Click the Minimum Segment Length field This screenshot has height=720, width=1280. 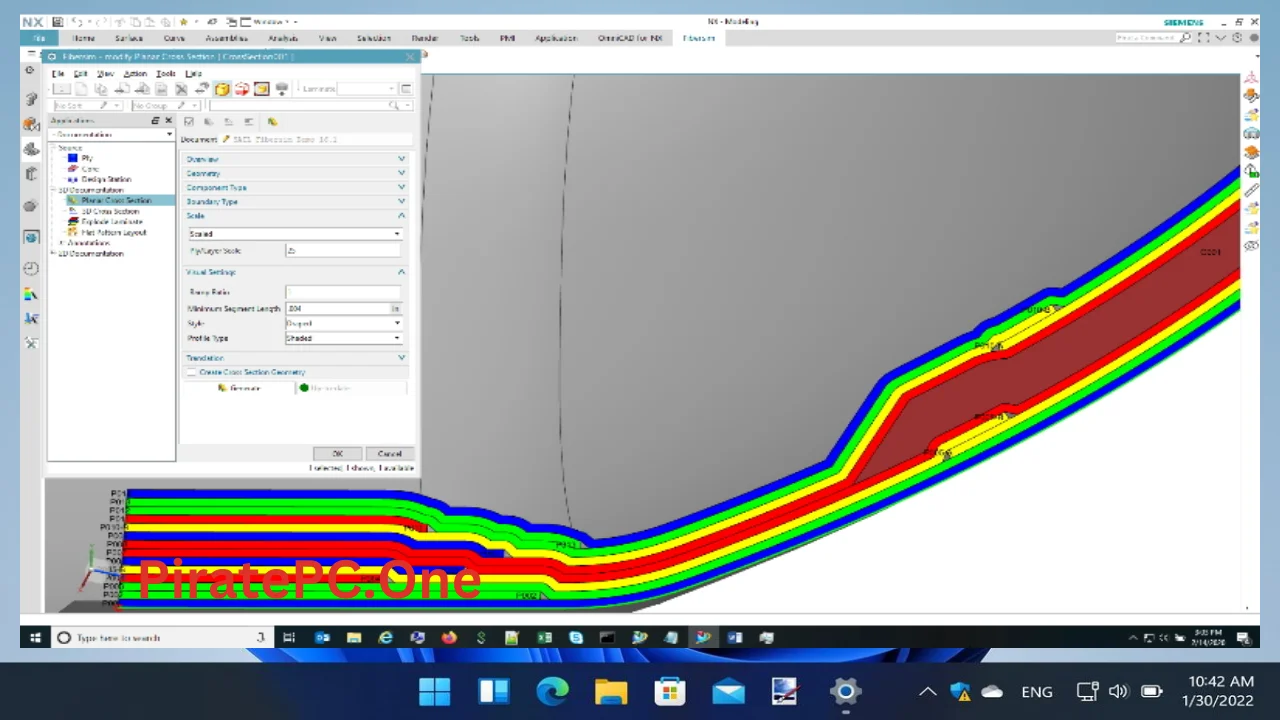pyautogui.click(x=337, y=308)
